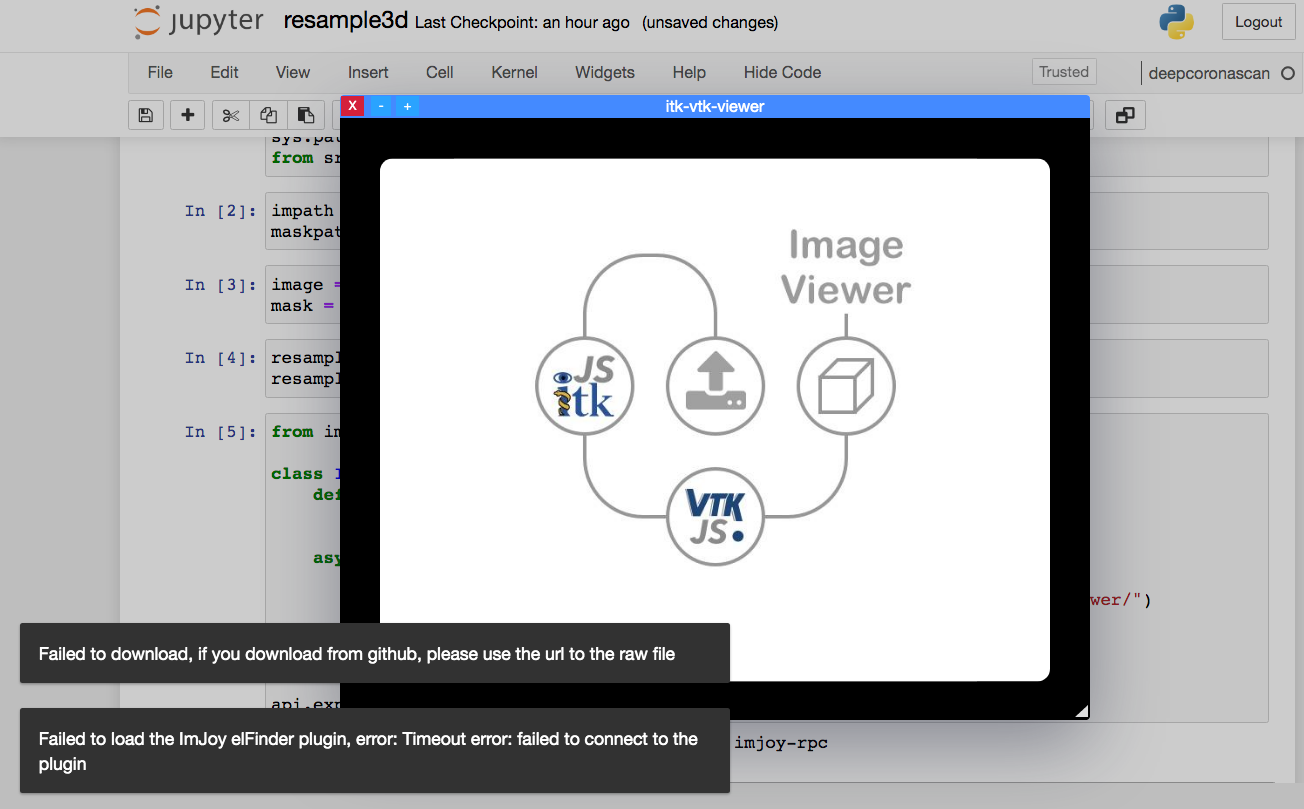Click the Jupyter logo
Screen dimensions: 1304x809
point(199,22)
